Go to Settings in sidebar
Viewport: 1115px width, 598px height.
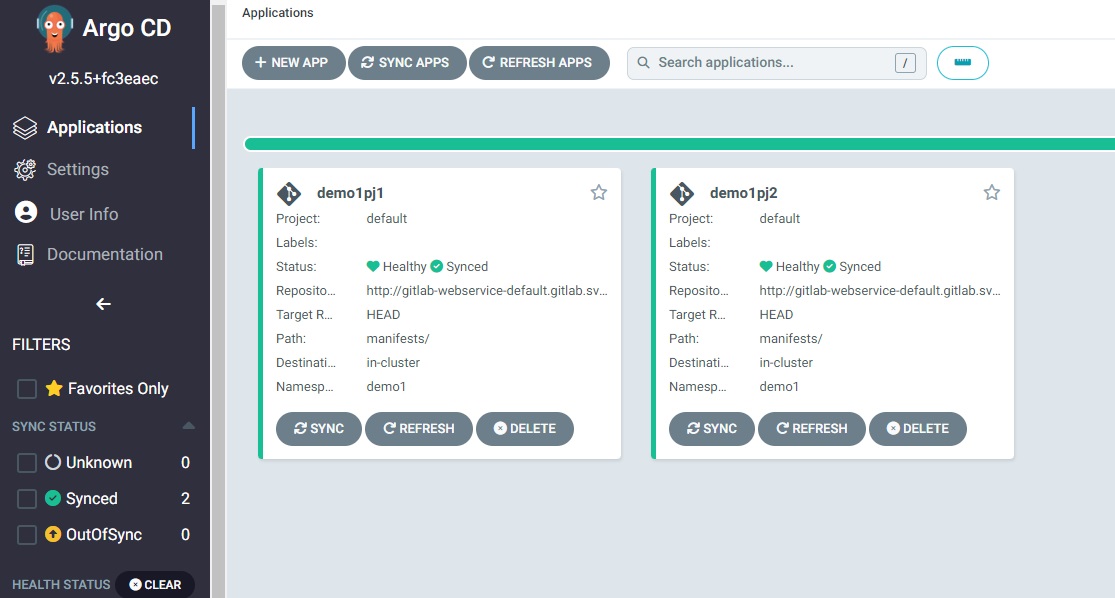click(x=78, y=169)
